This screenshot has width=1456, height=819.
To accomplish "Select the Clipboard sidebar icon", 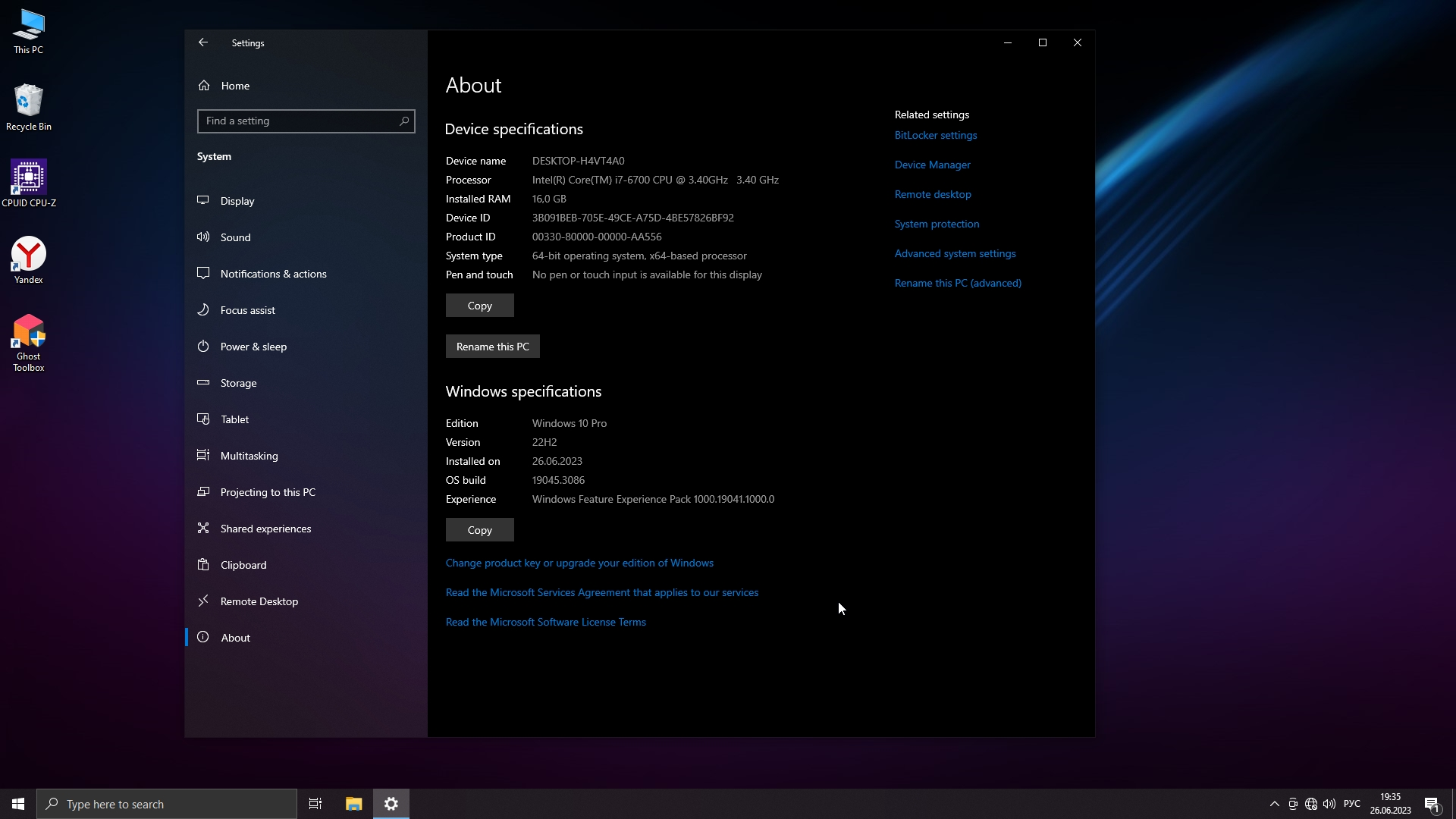I will click(x=203, y=564).
